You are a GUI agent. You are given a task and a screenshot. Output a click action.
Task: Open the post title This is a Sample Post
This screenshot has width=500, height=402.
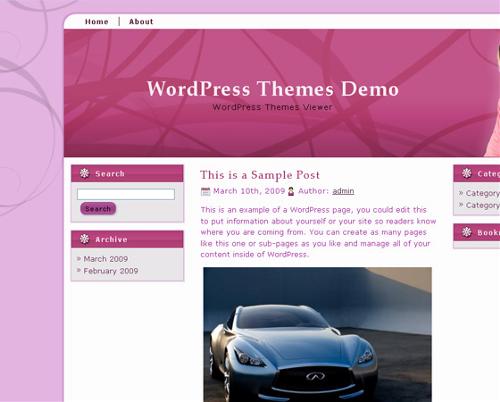point(260,175)
